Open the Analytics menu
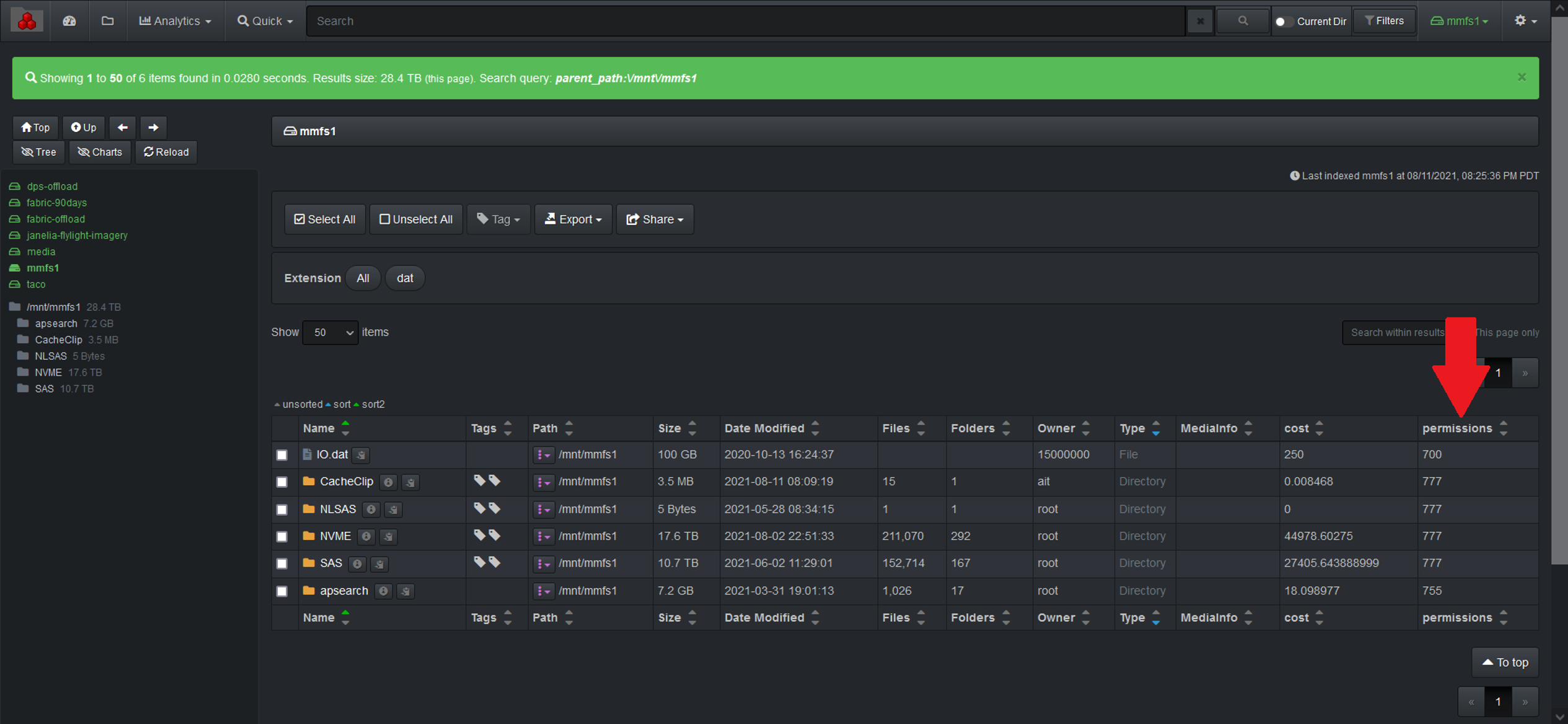This screenshot has height=724, width=1568. (x=175, y=20)
